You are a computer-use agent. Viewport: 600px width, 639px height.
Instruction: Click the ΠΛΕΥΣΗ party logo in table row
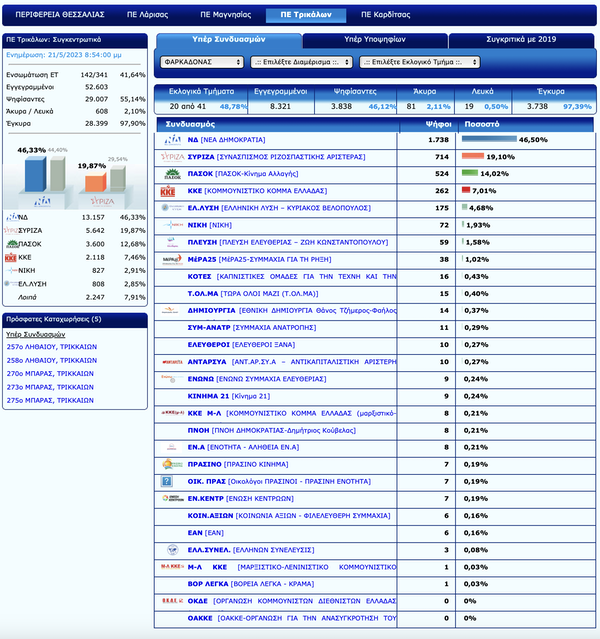click(x=172, y=242)
